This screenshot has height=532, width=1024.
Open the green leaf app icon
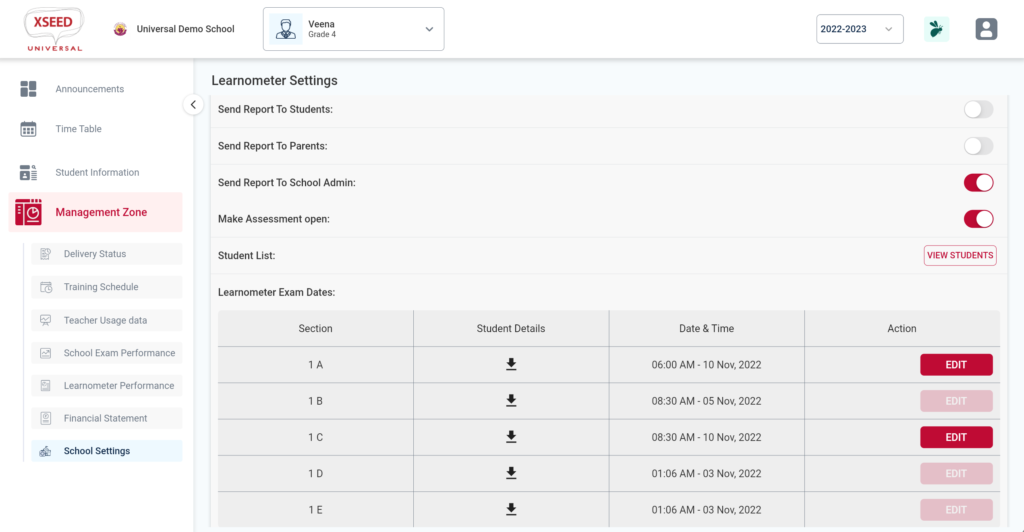pos(936,29)
